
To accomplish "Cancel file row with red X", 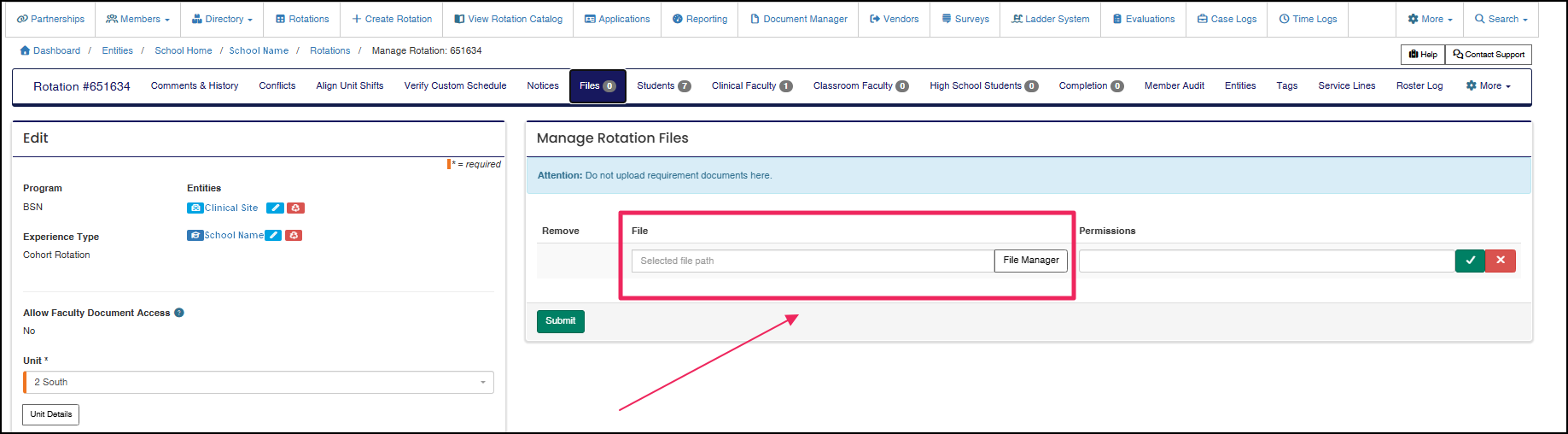I will [1501, 261].
